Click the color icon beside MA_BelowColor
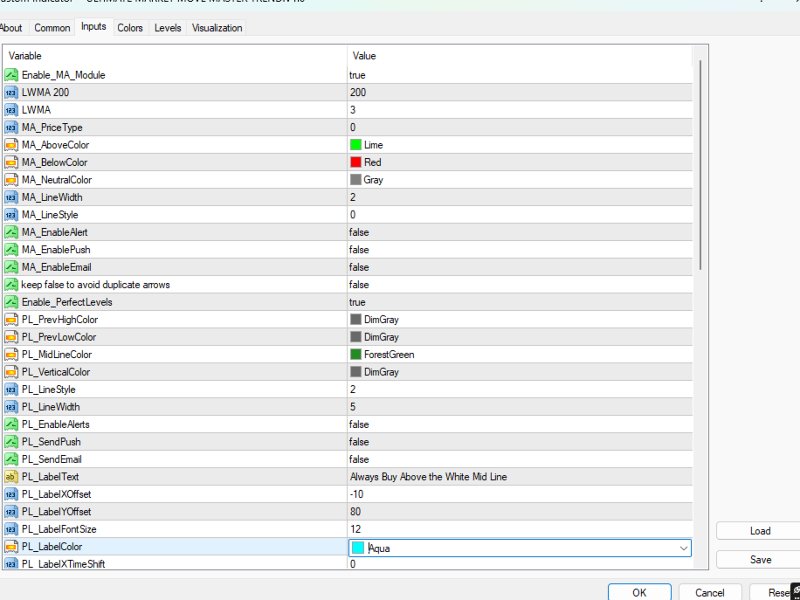 (x=11, y=162)
